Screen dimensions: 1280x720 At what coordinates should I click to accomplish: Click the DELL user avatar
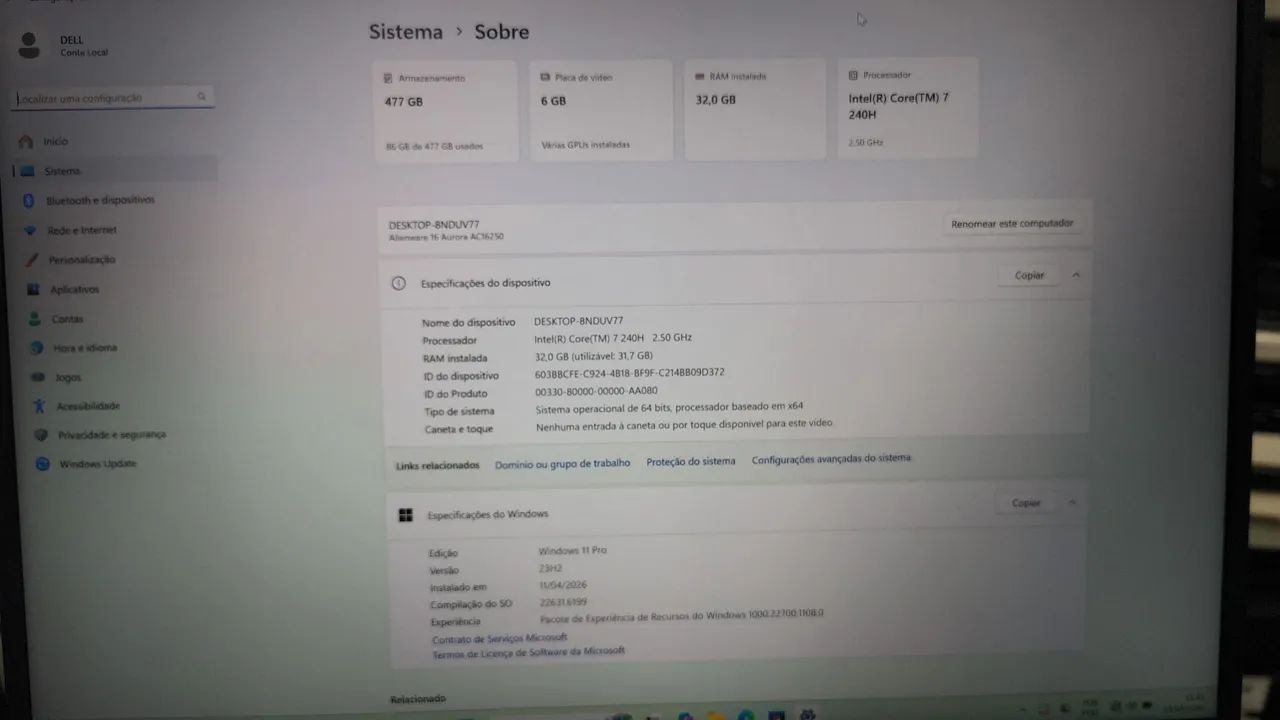(29, 45)
